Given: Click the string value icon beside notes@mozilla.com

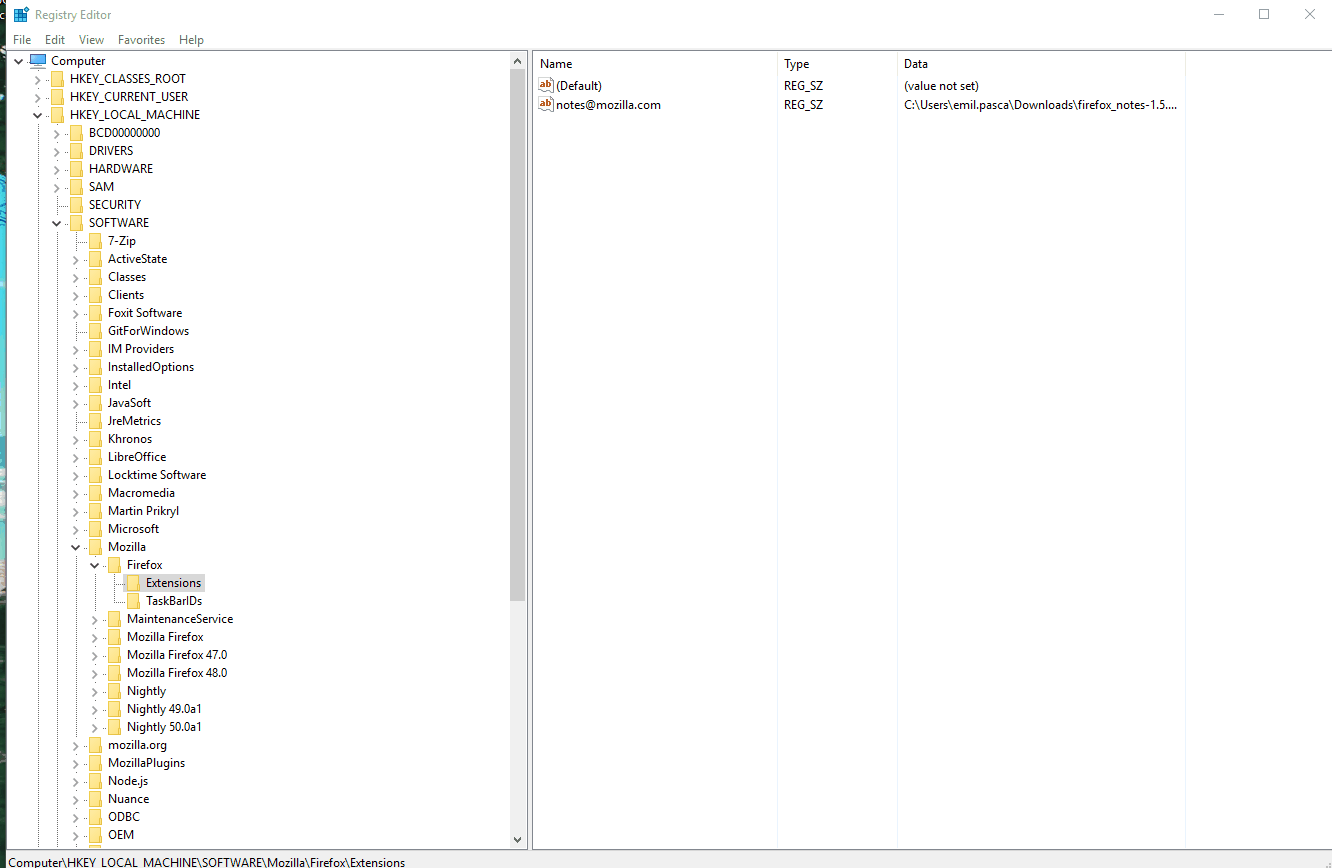Looking at the screenshot, I should (546, 104).
